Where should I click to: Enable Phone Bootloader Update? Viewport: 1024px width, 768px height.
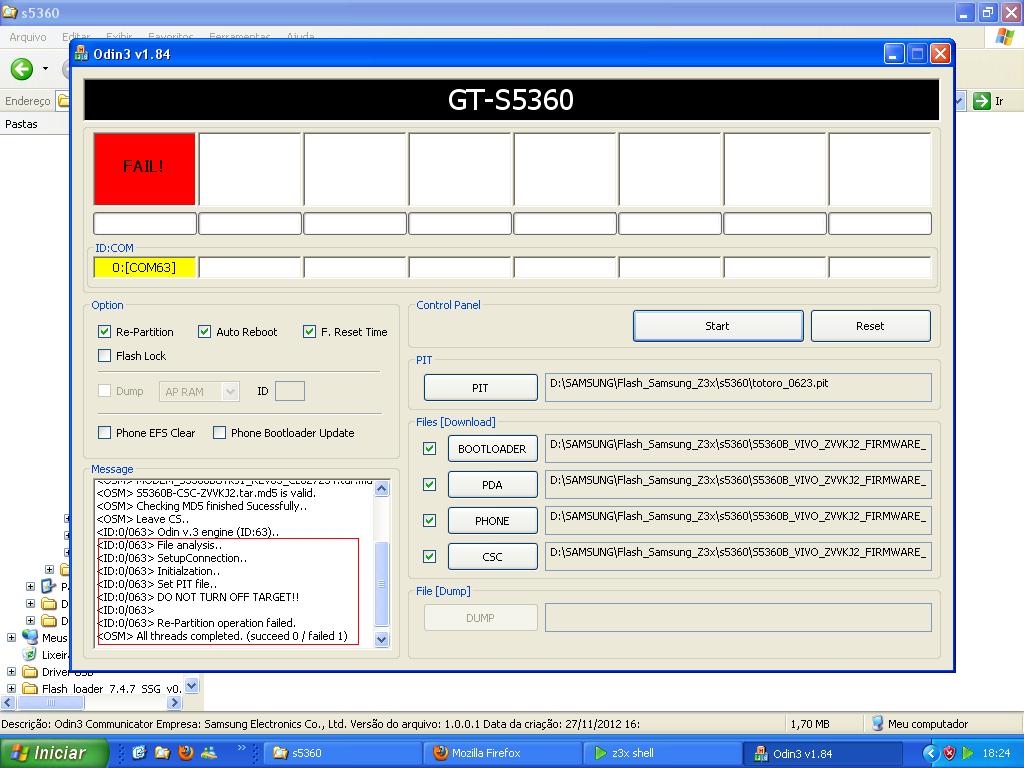coord(219,432)
